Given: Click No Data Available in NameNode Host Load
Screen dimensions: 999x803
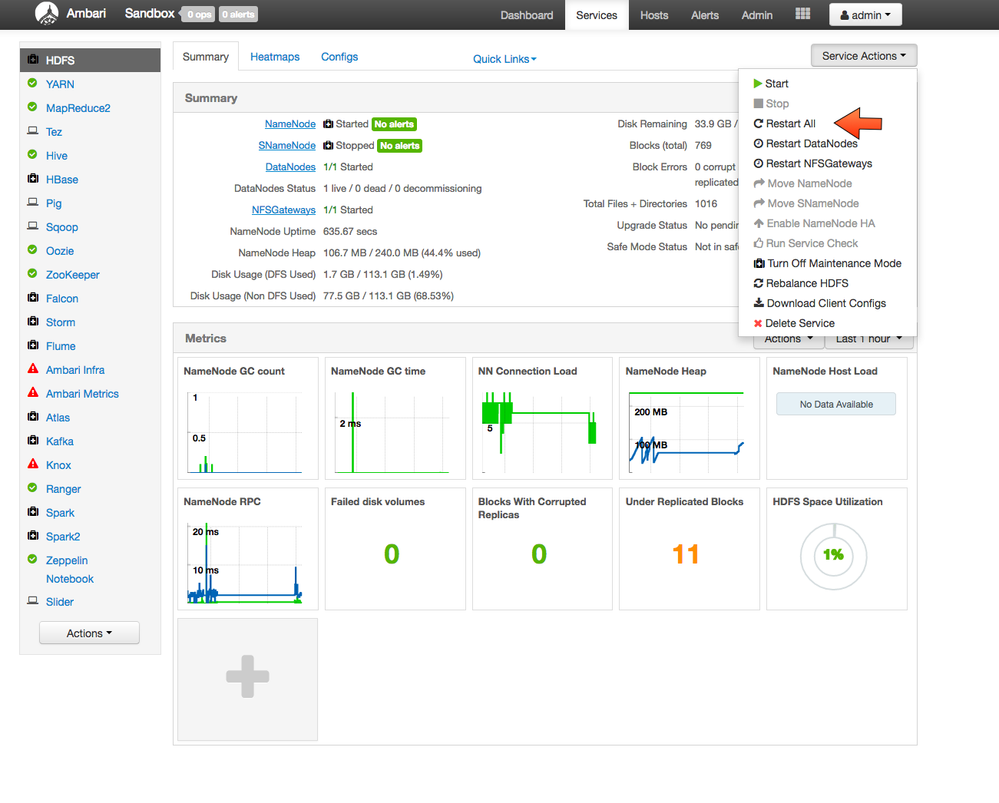Looking at the screenshot, I should coord(836,404).
